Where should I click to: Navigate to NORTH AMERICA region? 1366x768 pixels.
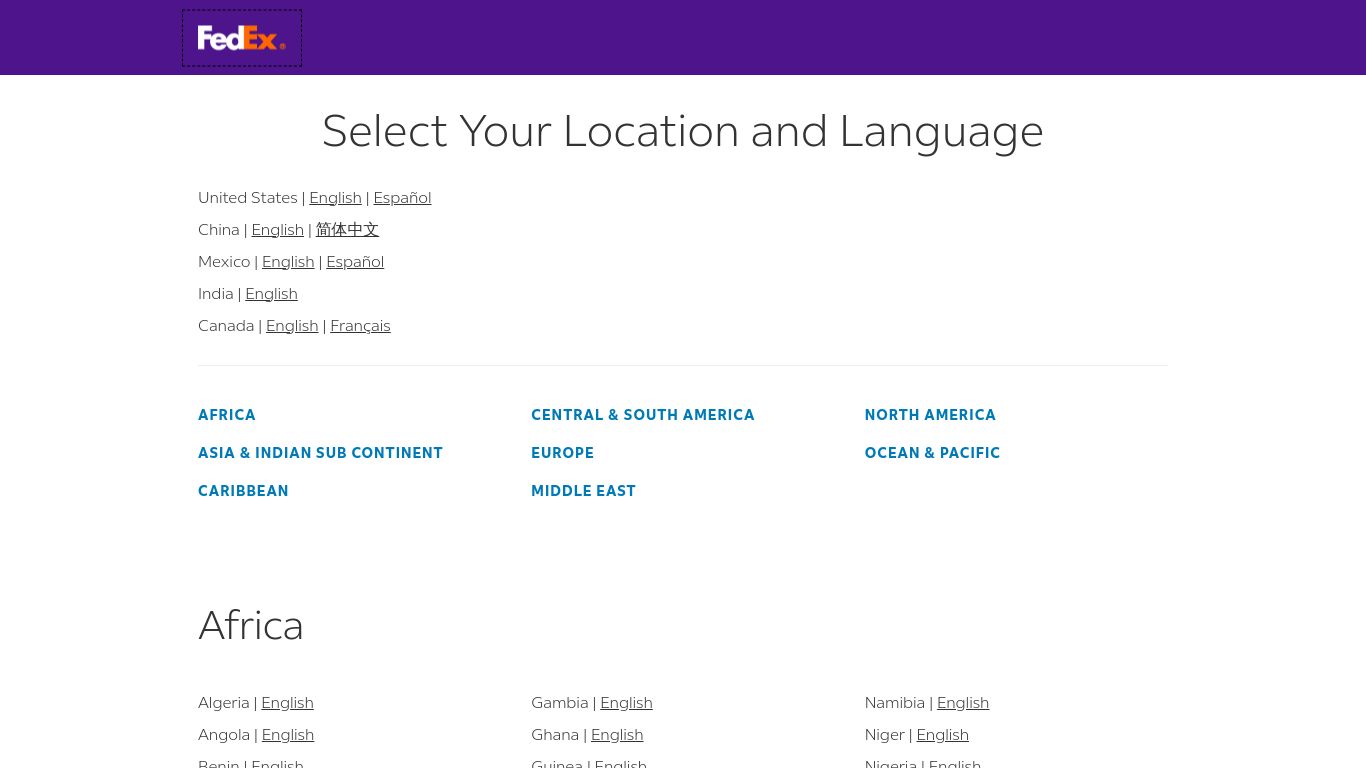tap(930, 415)
